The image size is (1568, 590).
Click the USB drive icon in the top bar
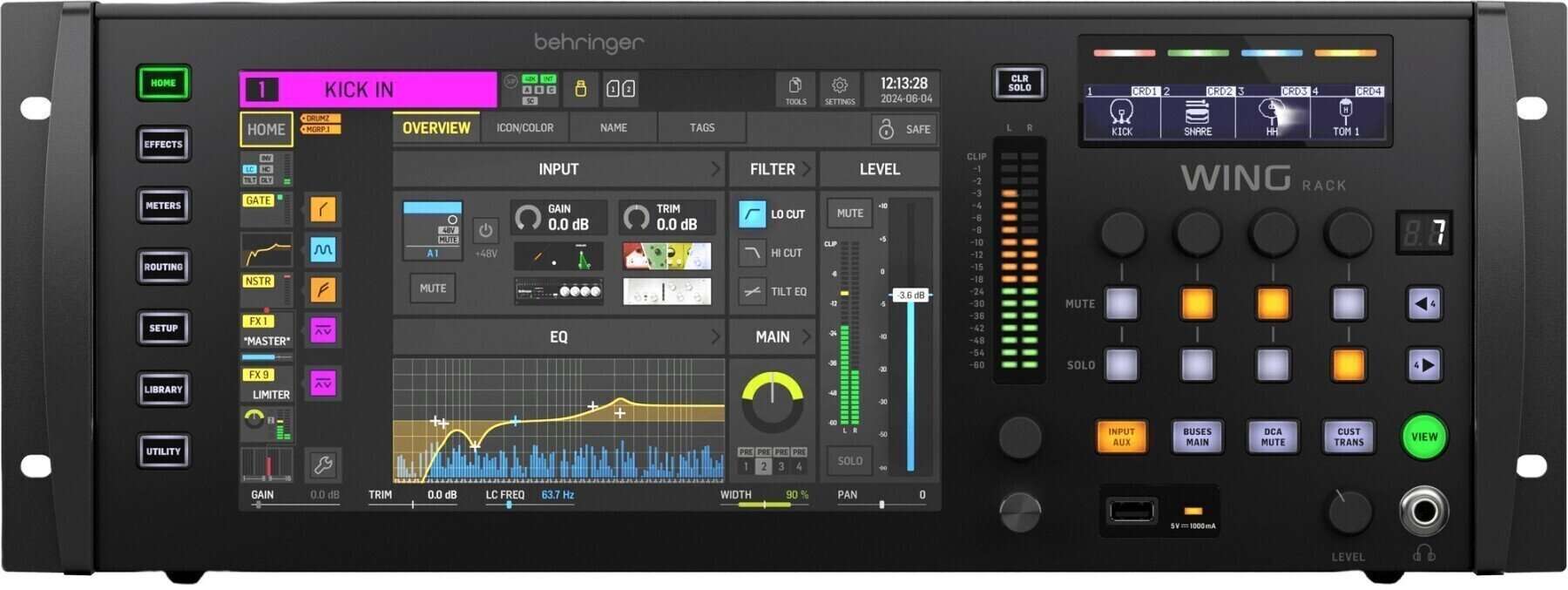[580, 89]
